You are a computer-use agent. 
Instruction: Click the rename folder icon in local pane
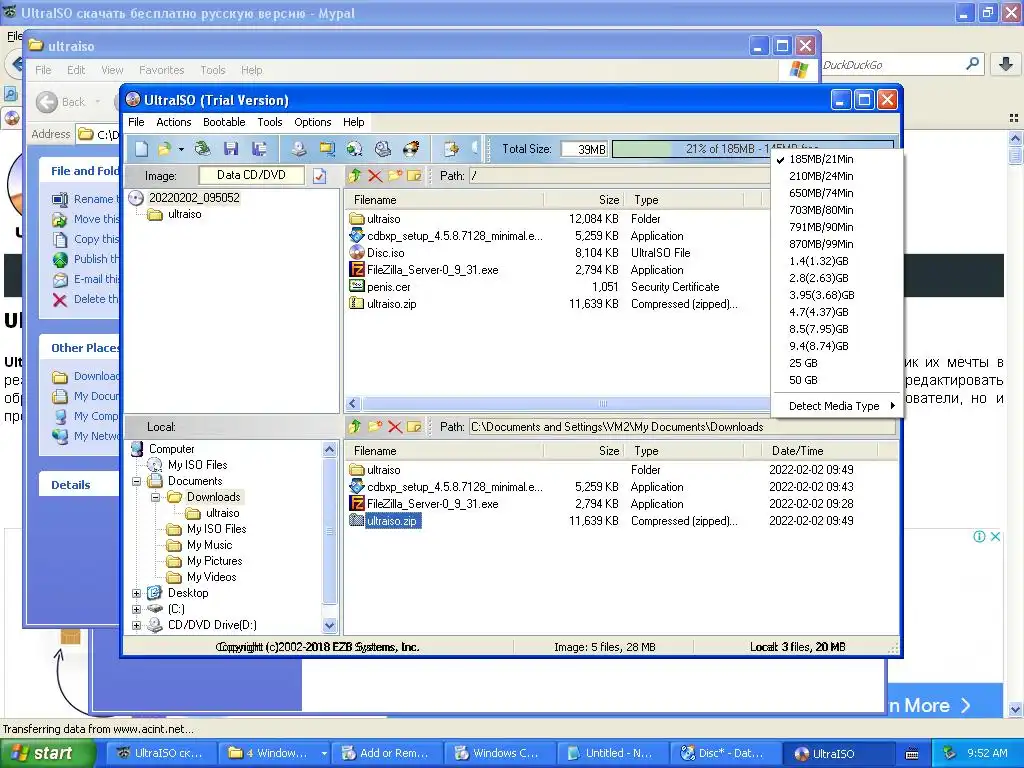414,426
